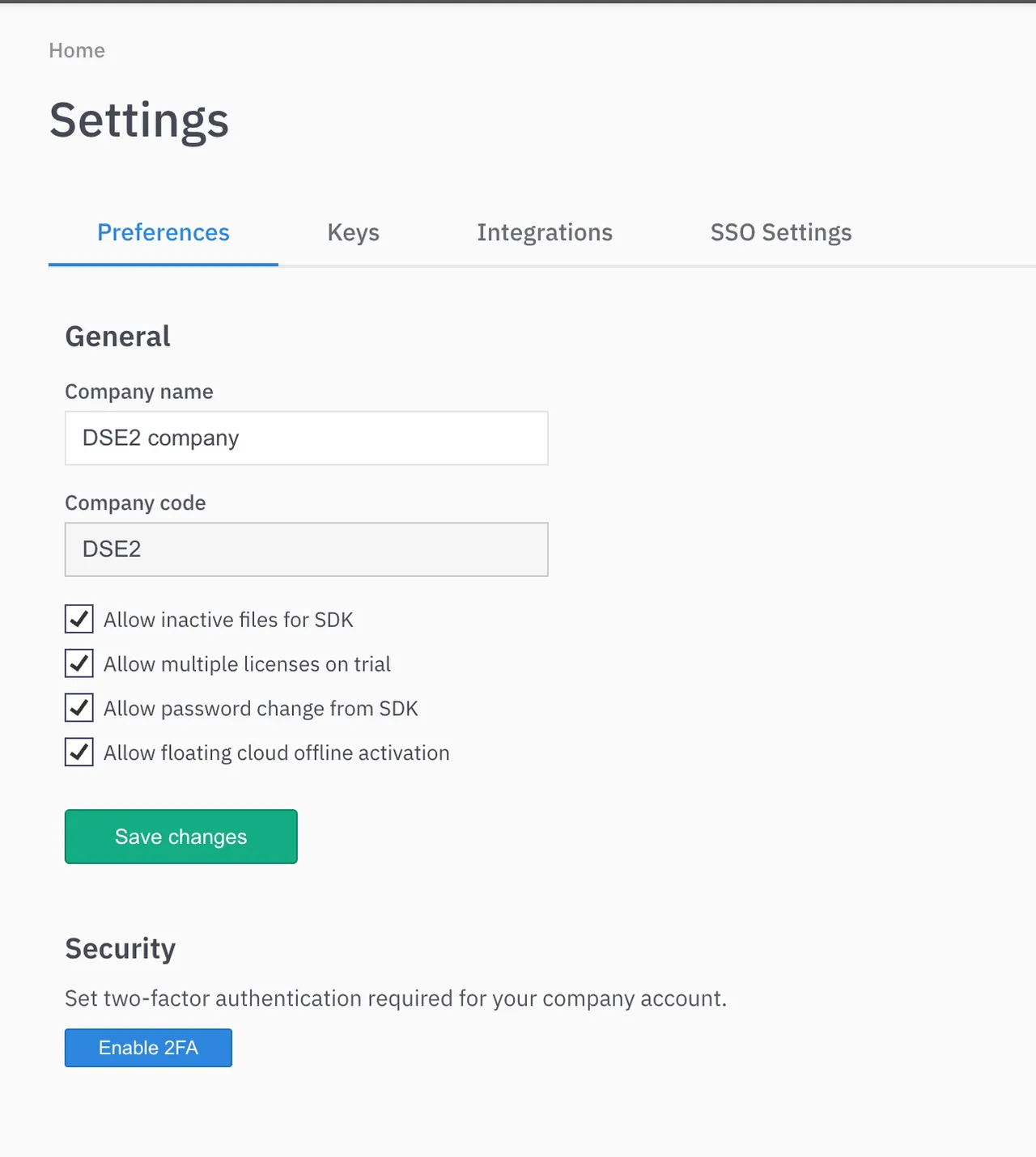Stay on the Preferences tab
The image size is (1036, 1157).
point(163,232)
